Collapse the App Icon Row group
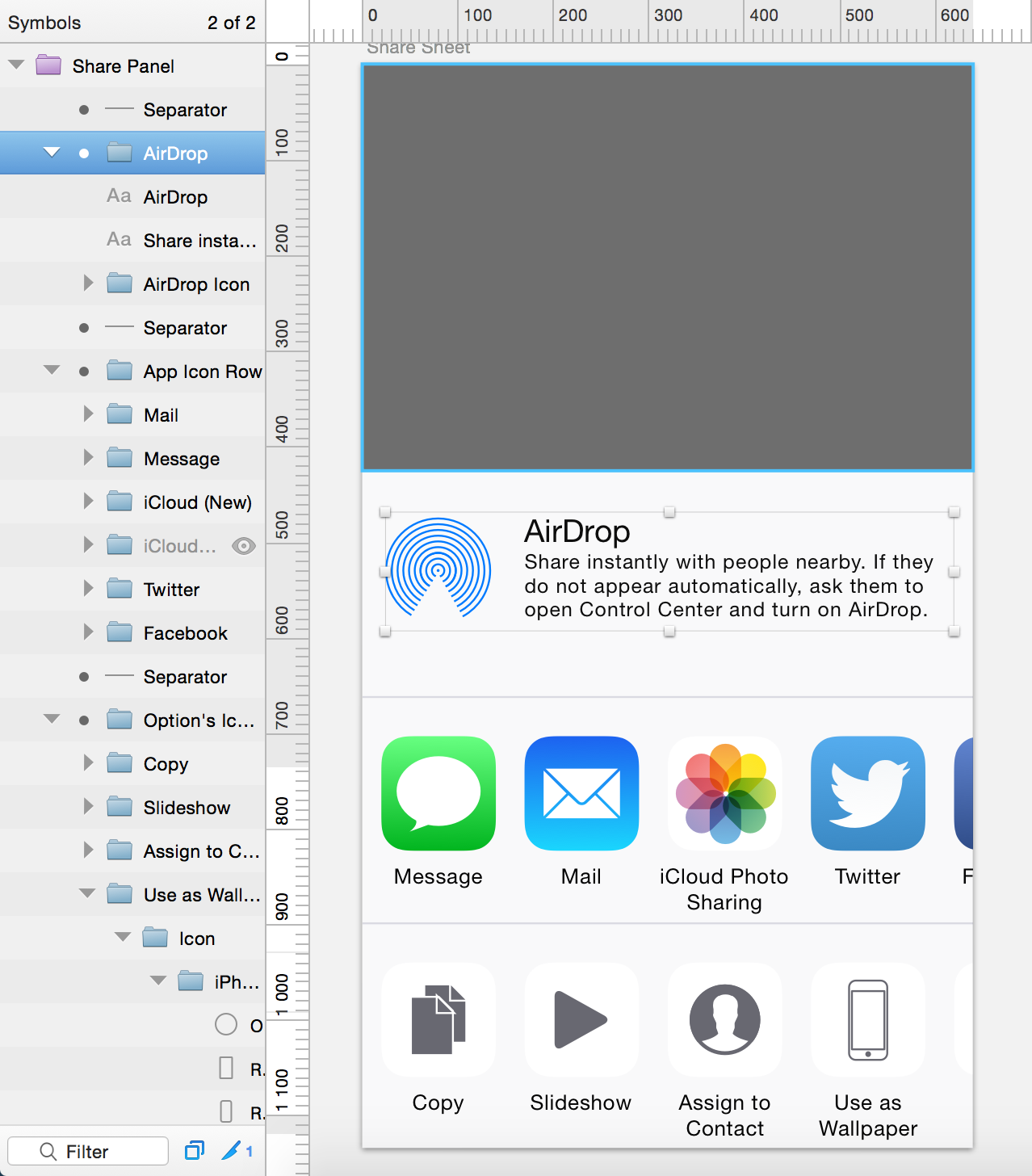Screen dimensions: 1032x1176 point(52,371)
